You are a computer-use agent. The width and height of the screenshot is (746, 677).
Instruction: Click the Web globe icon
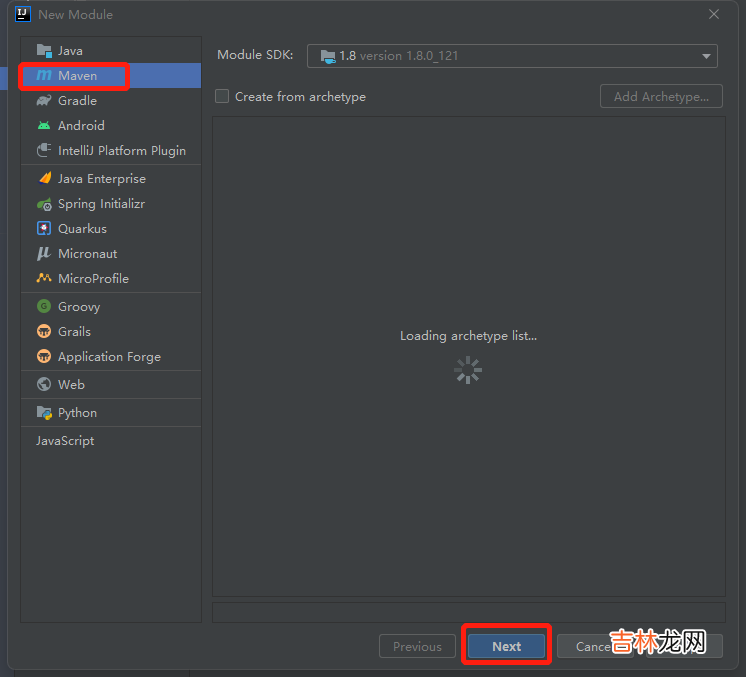[x=44, y=385]
